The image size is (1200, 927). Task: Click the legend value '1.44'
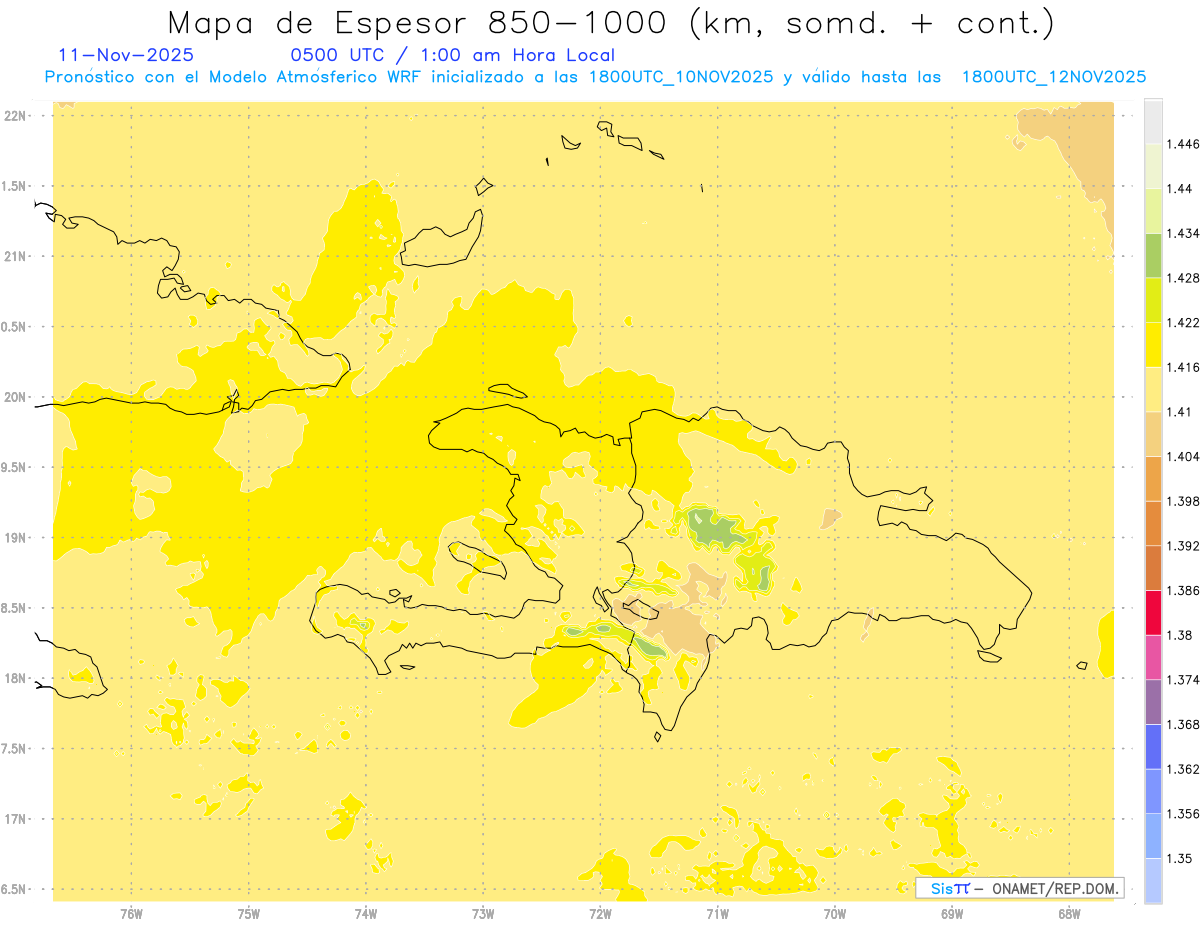(1179, 189)
